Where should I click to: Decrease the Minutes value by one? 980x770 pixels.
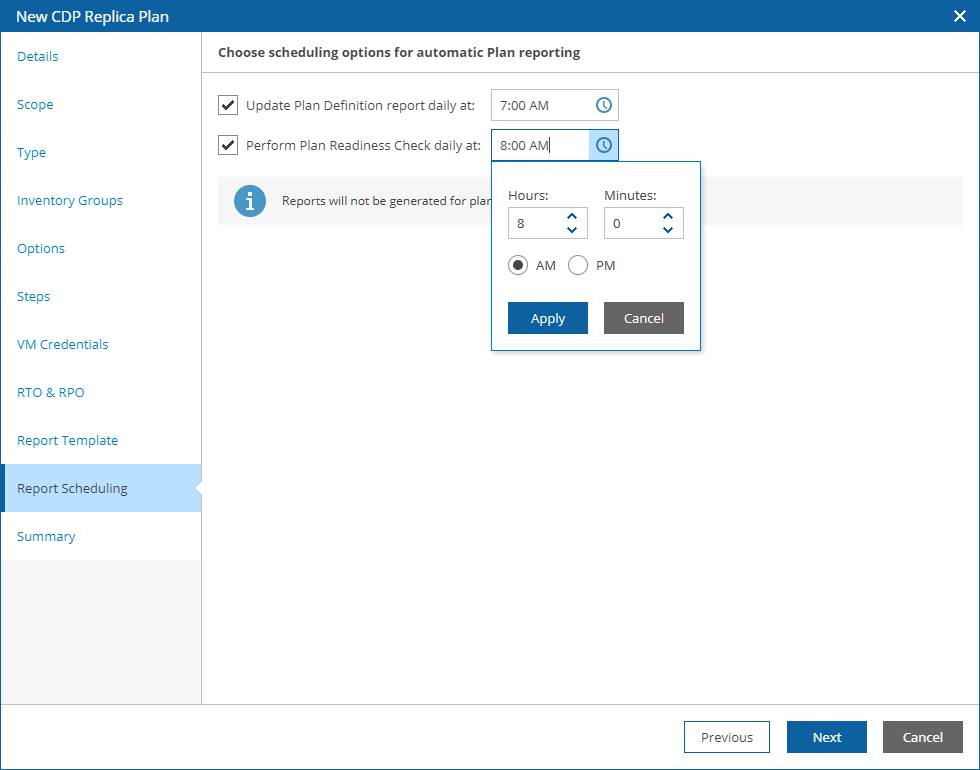[668, 230]
